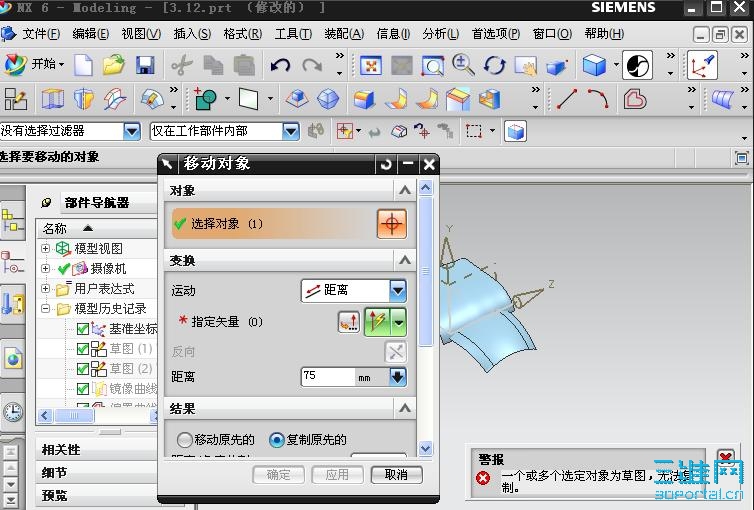Select the Line curve tool
Image resolution: width=754 pixels, height=510 pixels.
[566, 99]
